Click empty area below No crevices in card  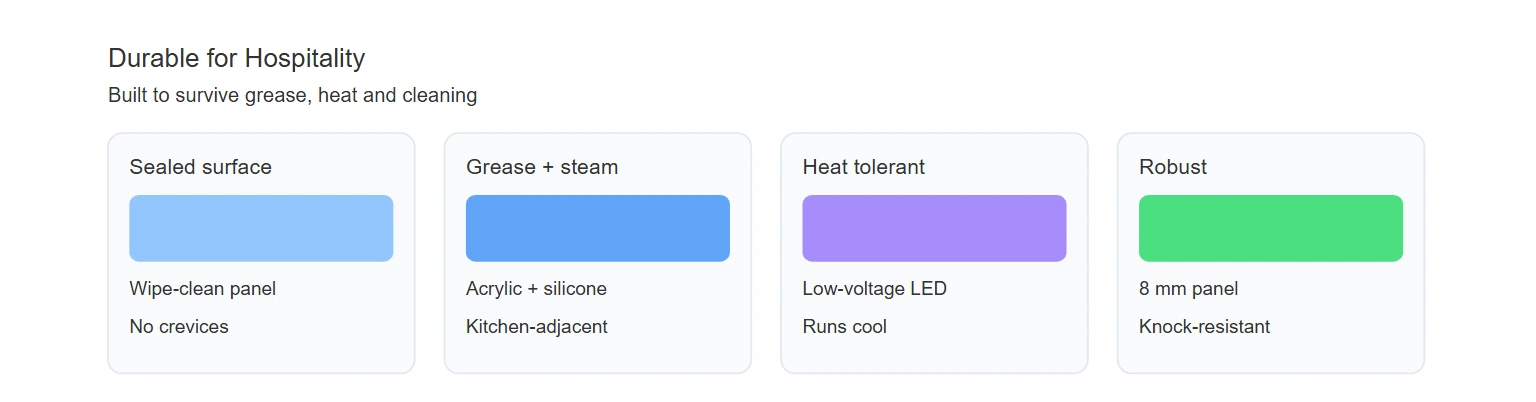click(261, 356)
